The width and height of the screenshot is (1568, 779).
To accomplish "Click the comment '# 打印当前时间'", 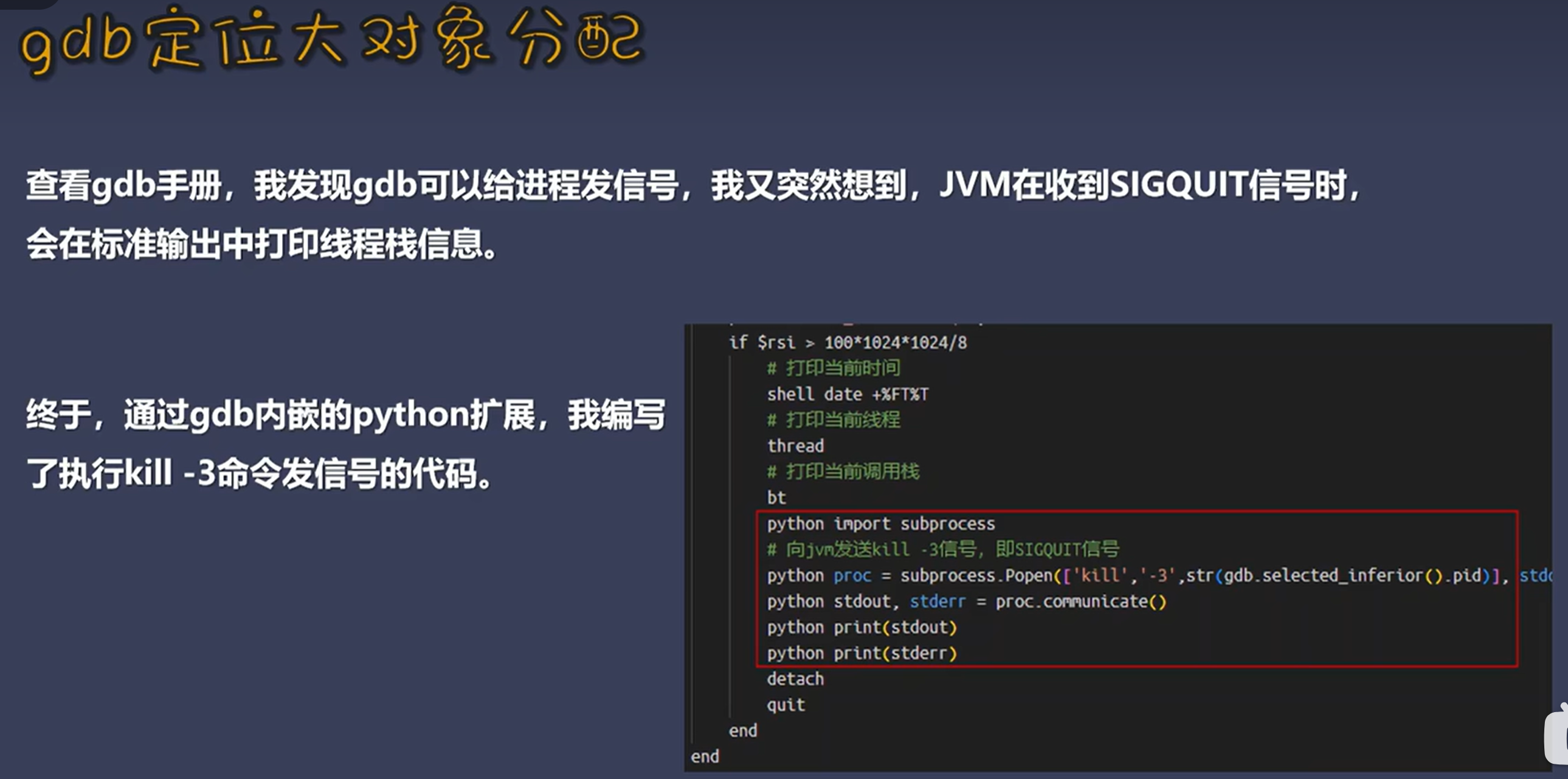I will click(x=833, y=368).
